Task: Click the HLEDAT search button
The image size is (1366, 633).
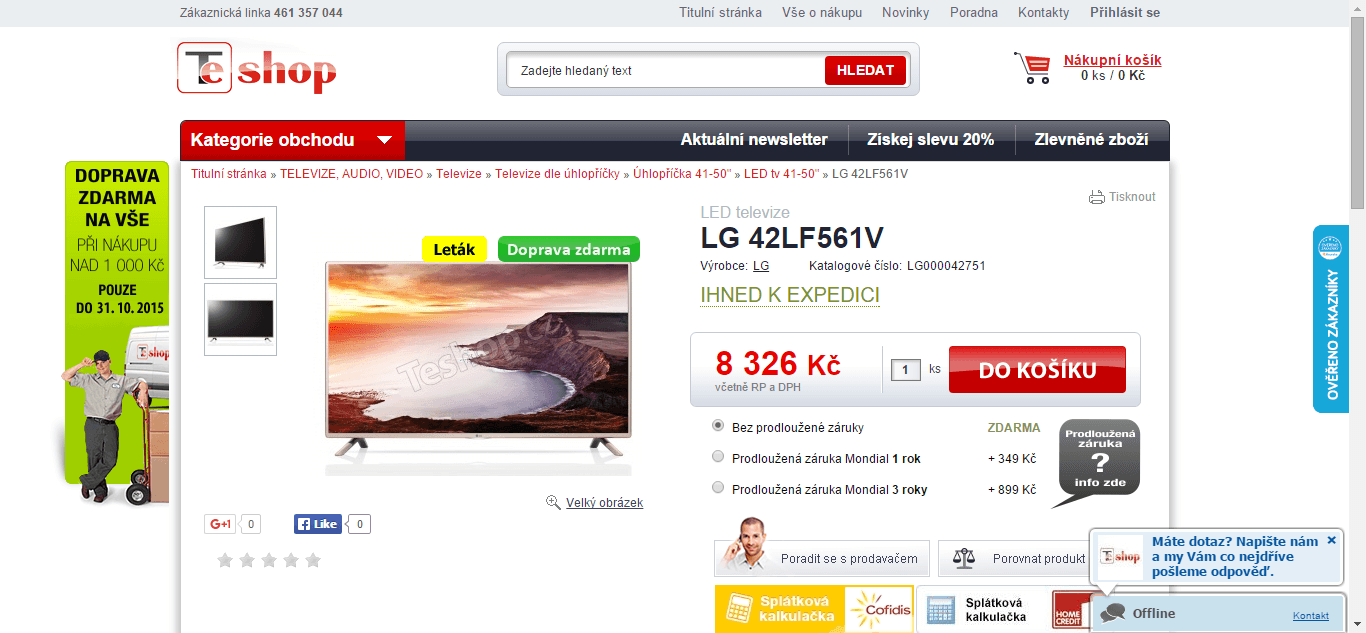Action: [x=866, y=70]
